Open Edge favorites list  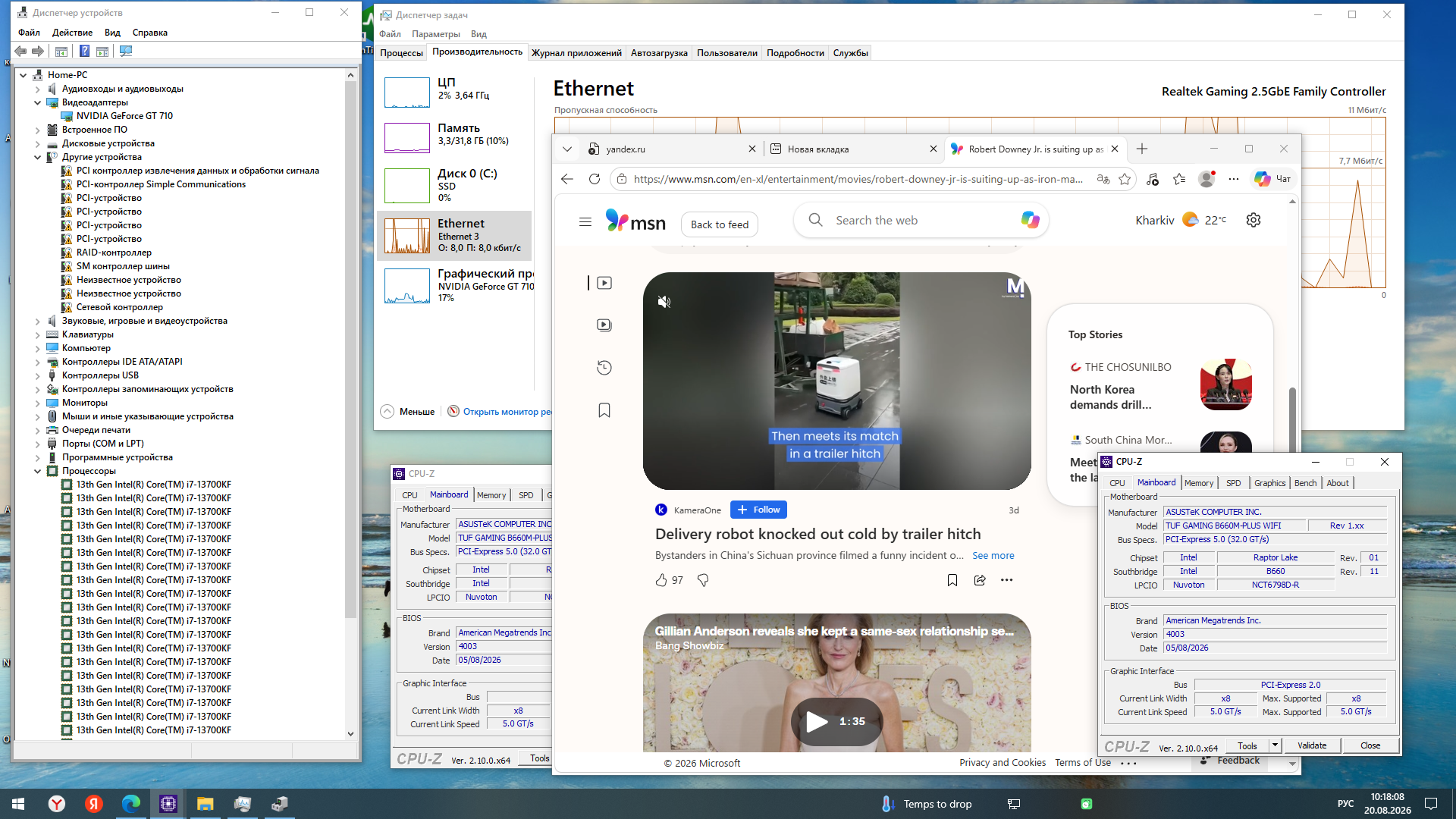1179,179
